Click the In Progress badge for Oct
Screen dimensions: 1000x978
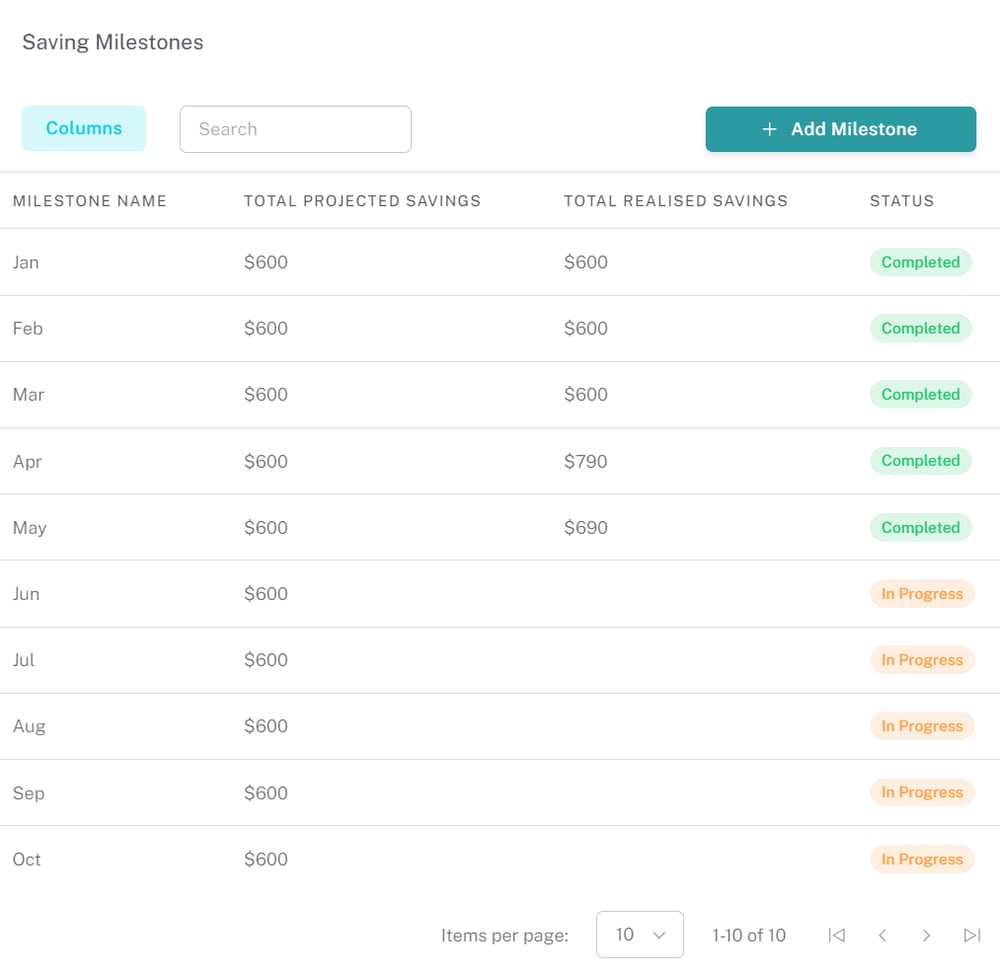click(922, 859)
